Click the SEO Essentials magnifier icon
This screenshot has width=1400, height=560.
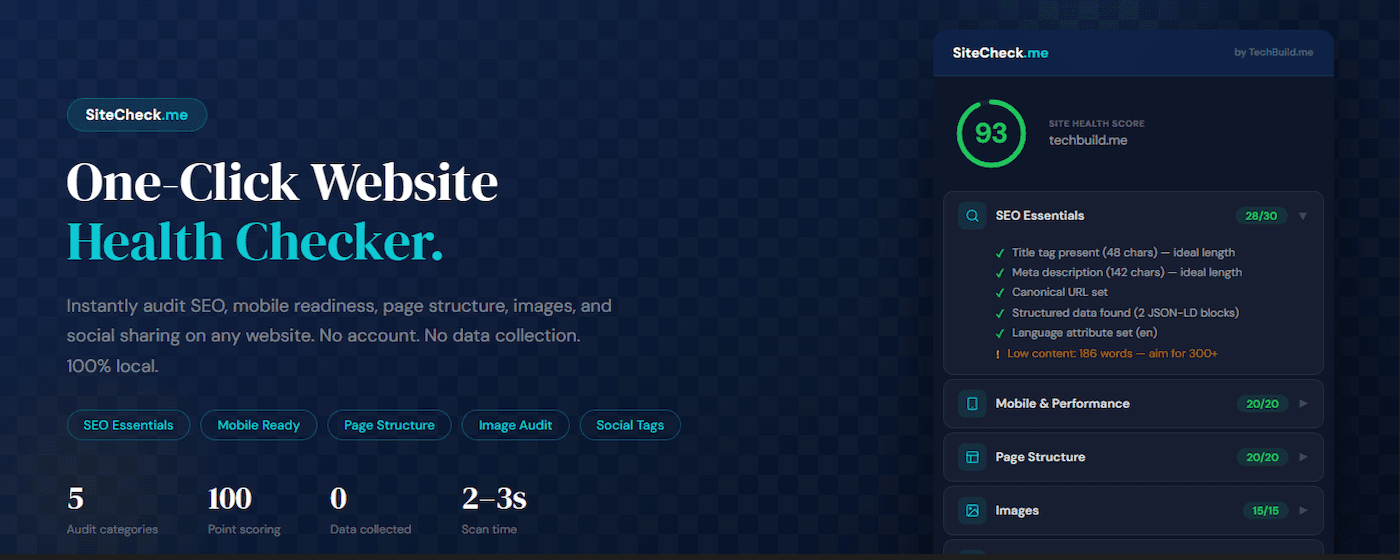[971, 216]
